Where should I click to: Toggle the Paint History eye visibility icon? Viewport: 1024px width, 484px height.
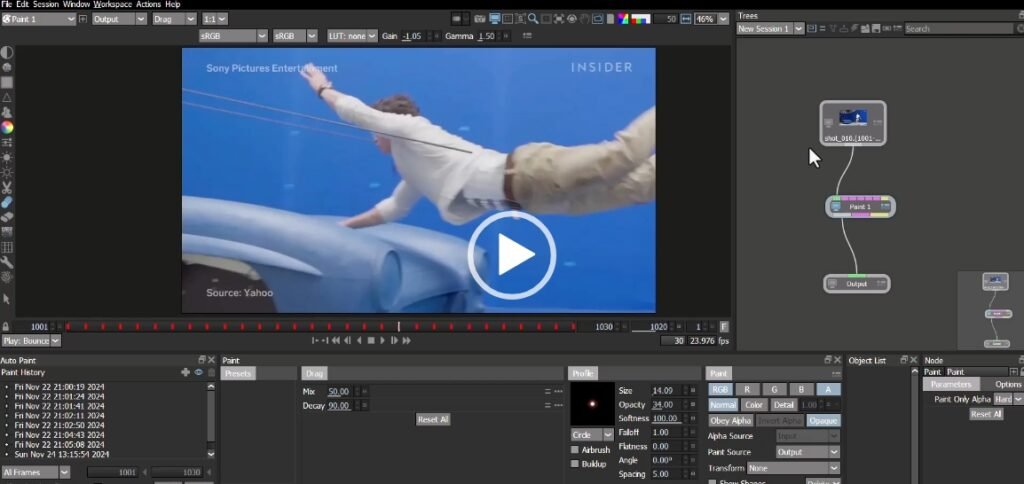coord(198,372)
